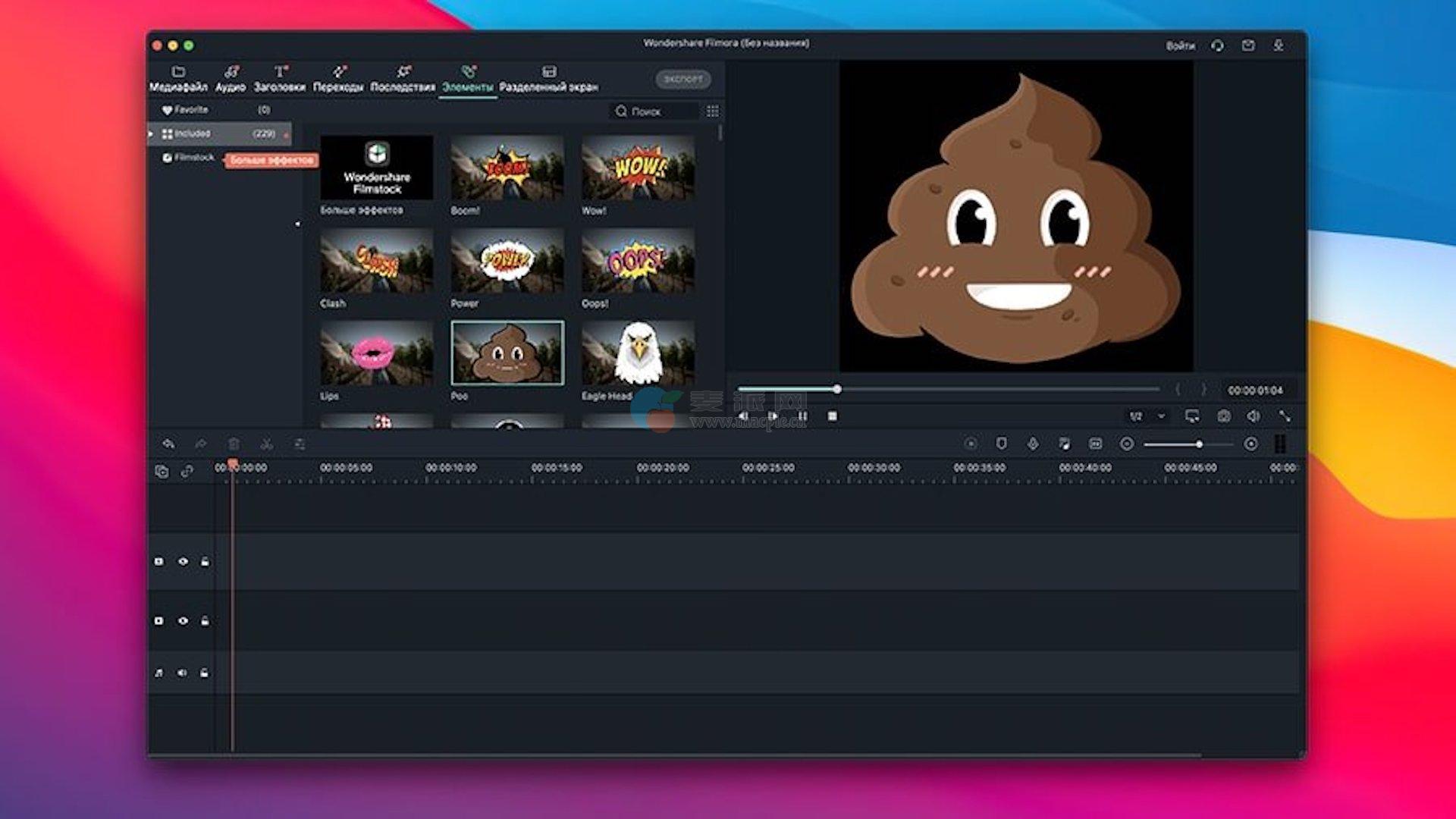The width and height of the screenshot is (1456, 819).
Task: Click Войти to sign in
Action: click(1180, 46)
